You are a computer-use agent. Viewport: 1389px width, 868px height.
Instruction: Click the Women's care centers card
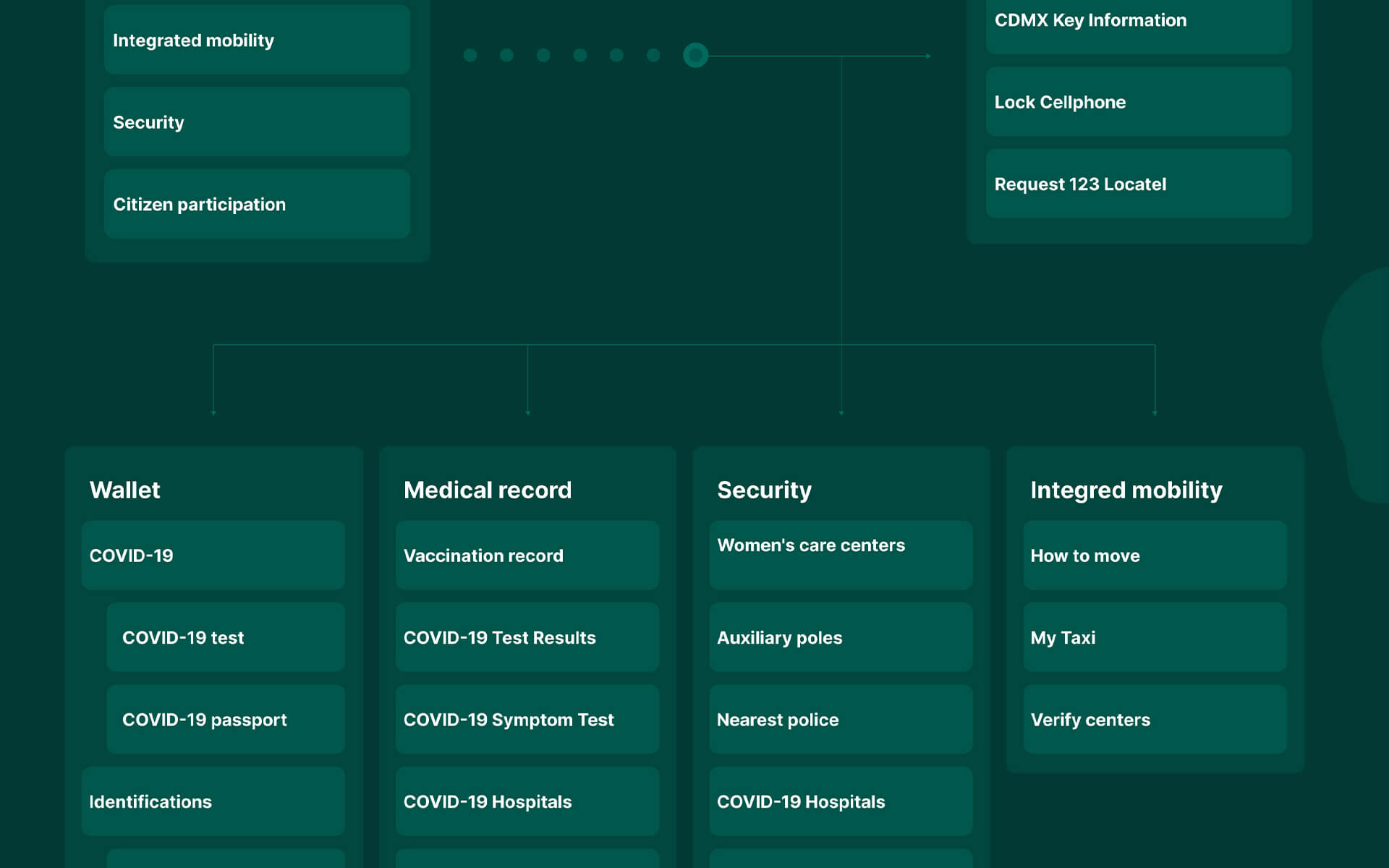pyautogui.click(x=841, y=555)
